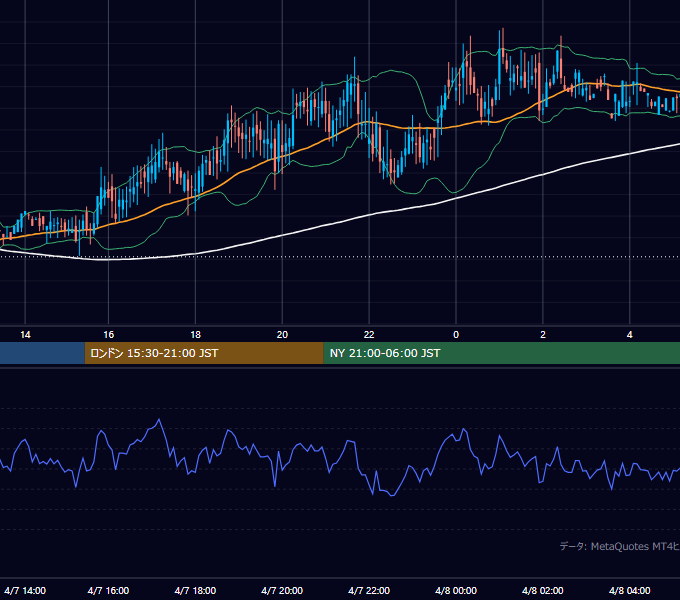Click the 4 hour axis label

pyautogui.click(x=630, y=335)
